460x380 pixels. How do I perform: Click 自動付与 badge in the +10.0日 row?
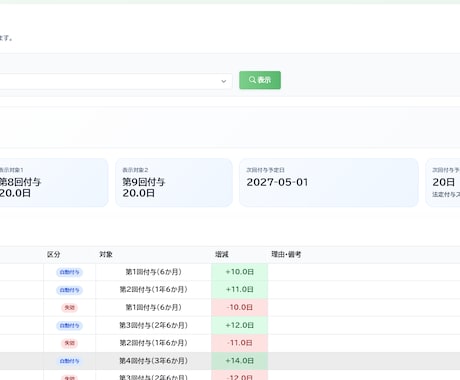[x=69, y=272]
